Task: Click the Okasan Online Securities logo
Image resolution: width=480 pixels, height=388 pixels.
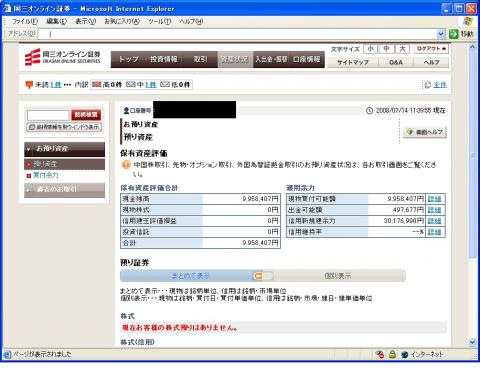Action: point(62,57)
